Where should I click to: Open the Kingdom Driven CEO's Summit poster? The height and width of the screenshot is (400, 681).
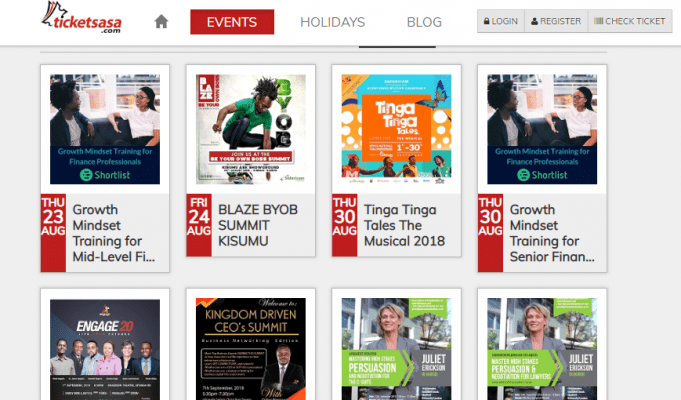click(x=251, y=349)
